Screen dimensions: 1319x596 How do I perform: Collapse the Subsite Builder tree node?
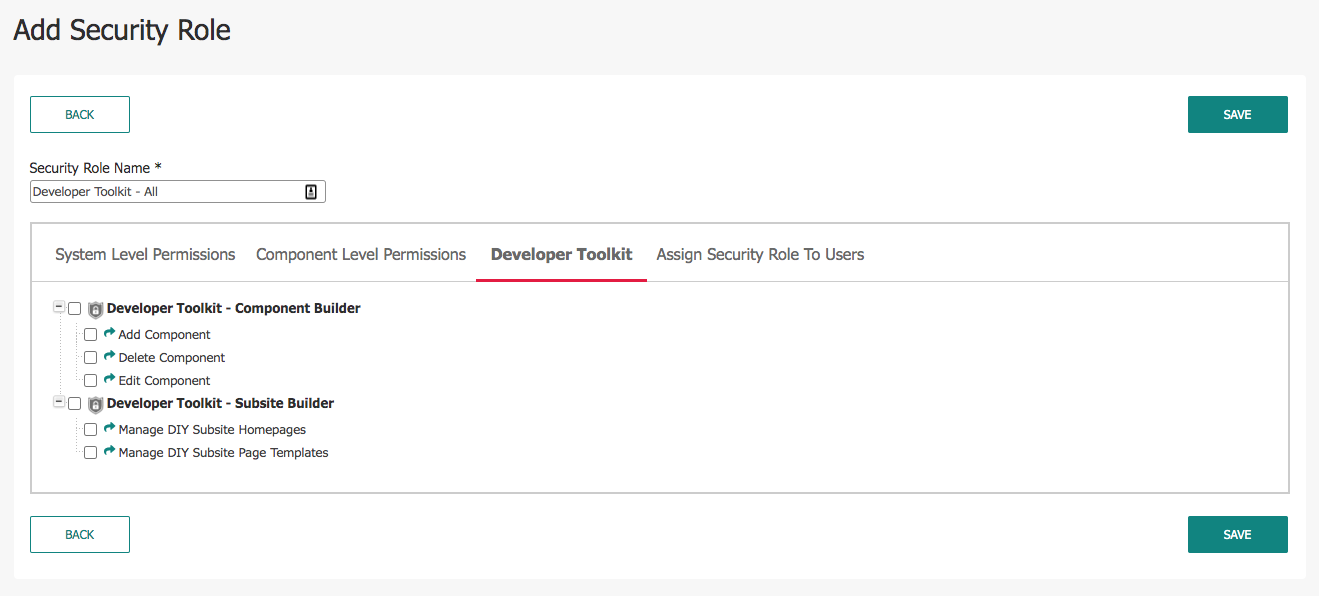point(59,403)
